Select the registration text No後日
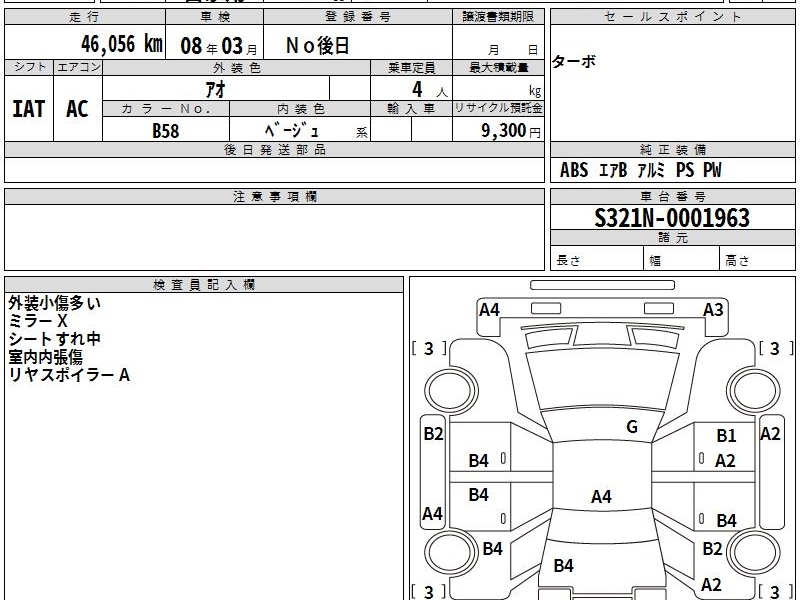Viewport: 800px width, 600px height. pyautogui.click(x=317, y=46)
